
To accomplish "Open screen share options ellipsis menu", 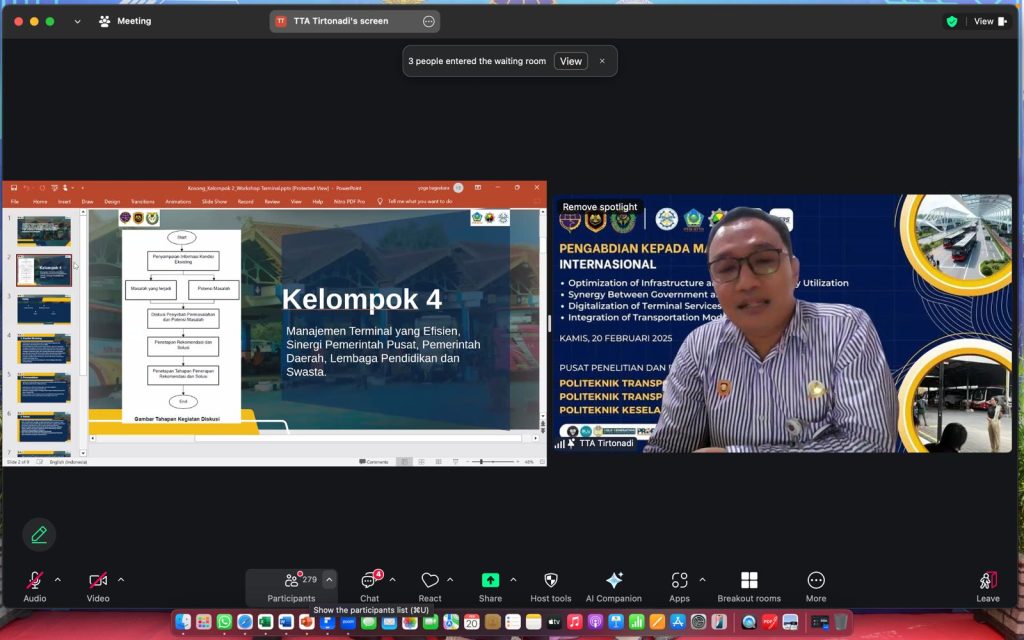I will point(429,21).
